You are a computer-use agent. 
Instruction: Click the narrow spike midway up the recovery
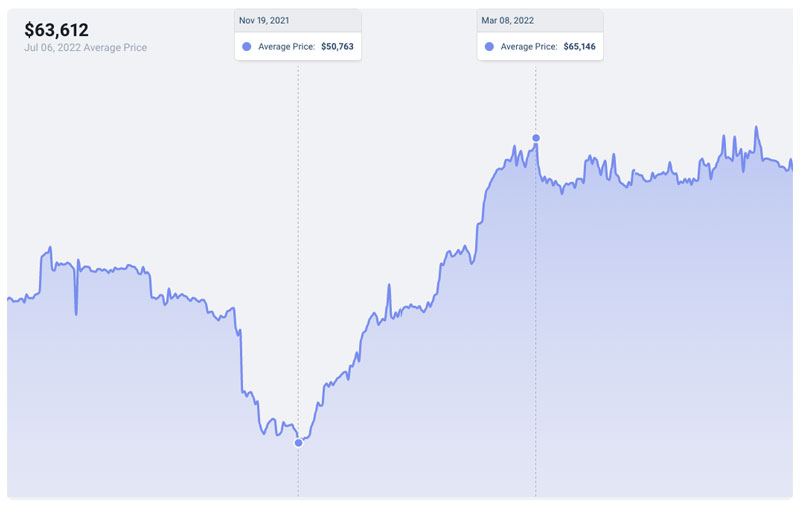tap(389, 287)
